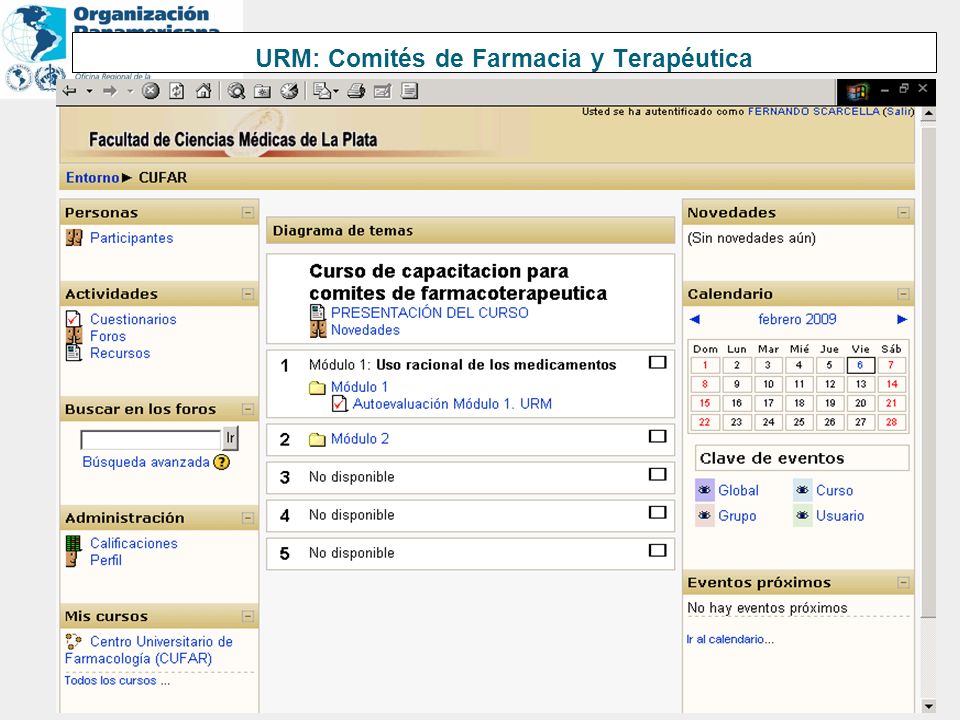The width and height of the screenshot is (960, 720).
Task: Open PRESENTACIÓN DEL CURSO resource
Action: 429,313
